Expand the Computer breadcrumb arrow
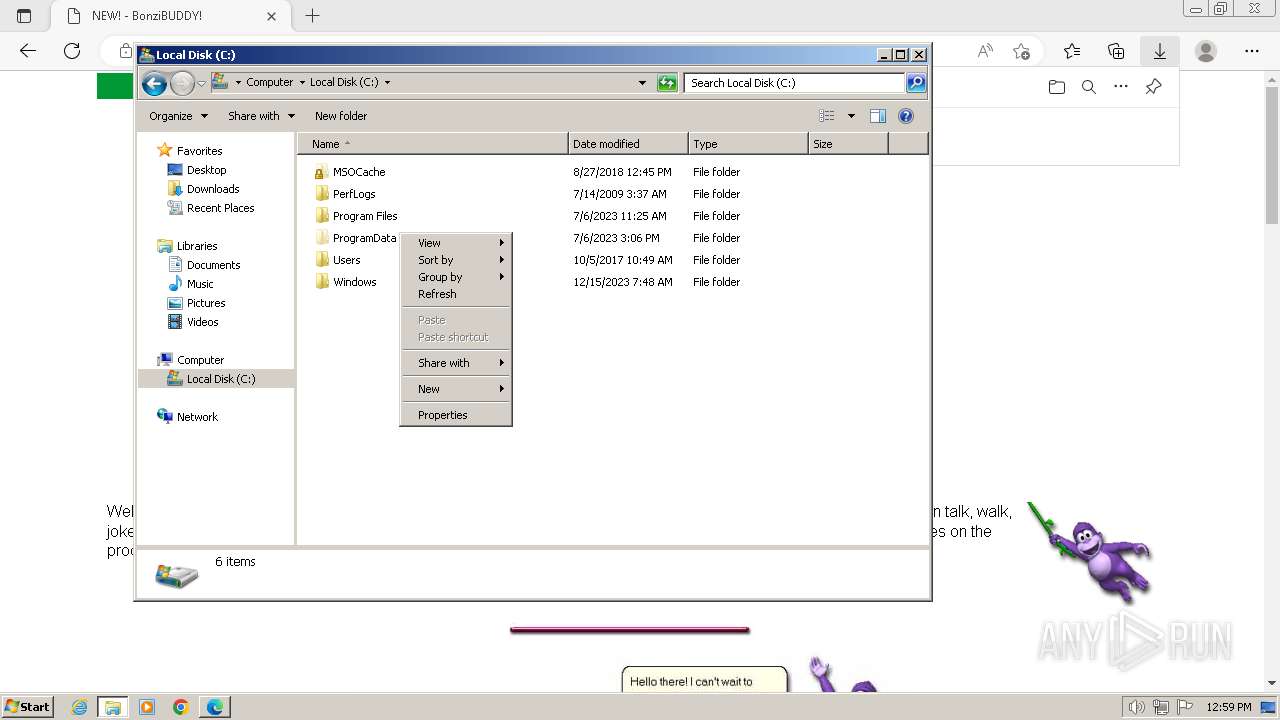1280x720 pixels. pyautogui.click(x=301, y=83)
